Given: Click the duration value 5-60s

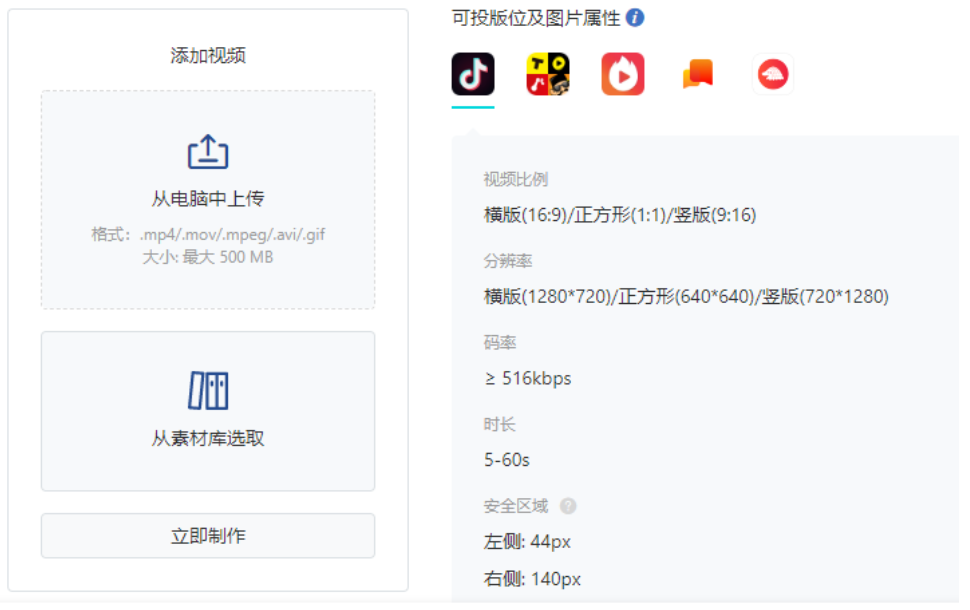Looking at the screenshot, I should point(507,460).
